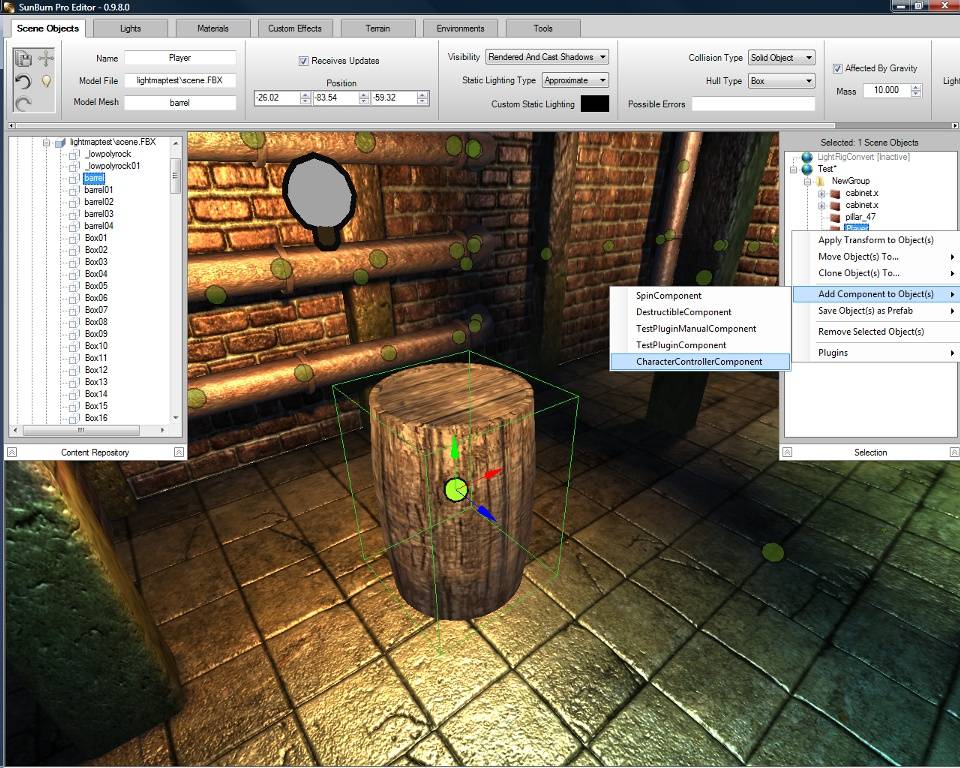Choose CharacterControllerComponent from the submenu
Screen dimensions: 960x768
coord(699,362)
